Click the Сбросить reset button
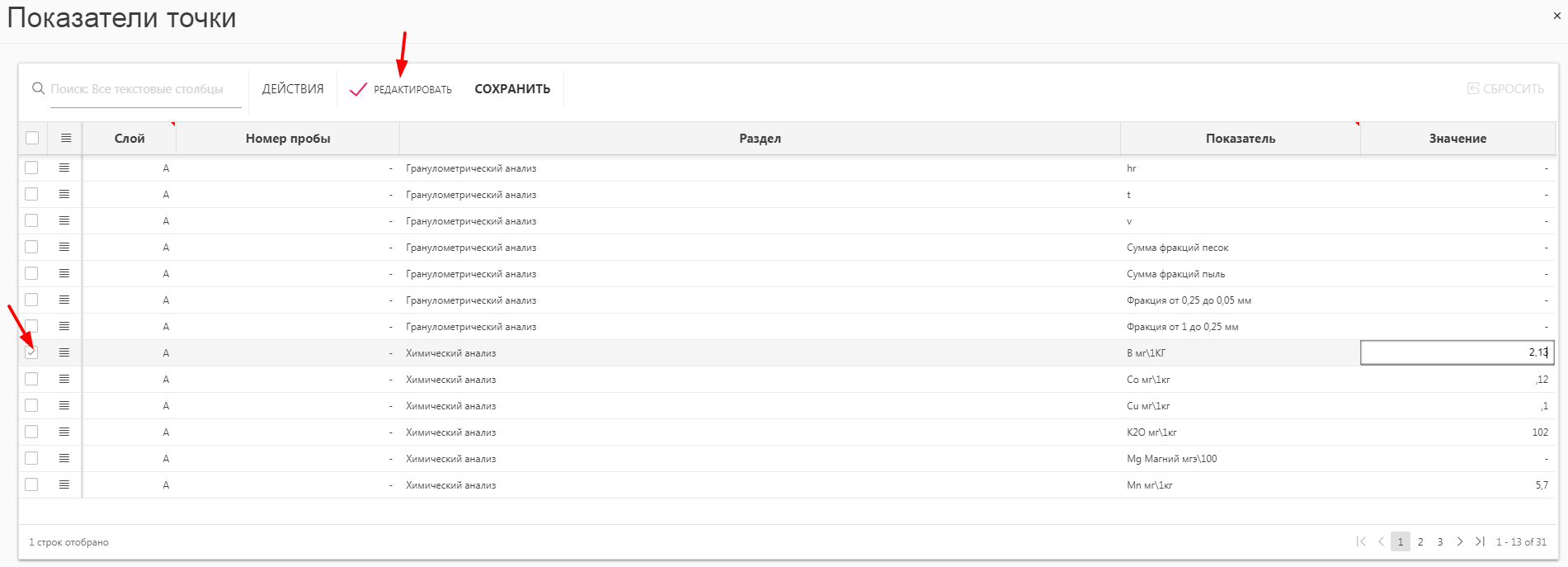The image size is (1568, 567). (x=1505, y=88)
